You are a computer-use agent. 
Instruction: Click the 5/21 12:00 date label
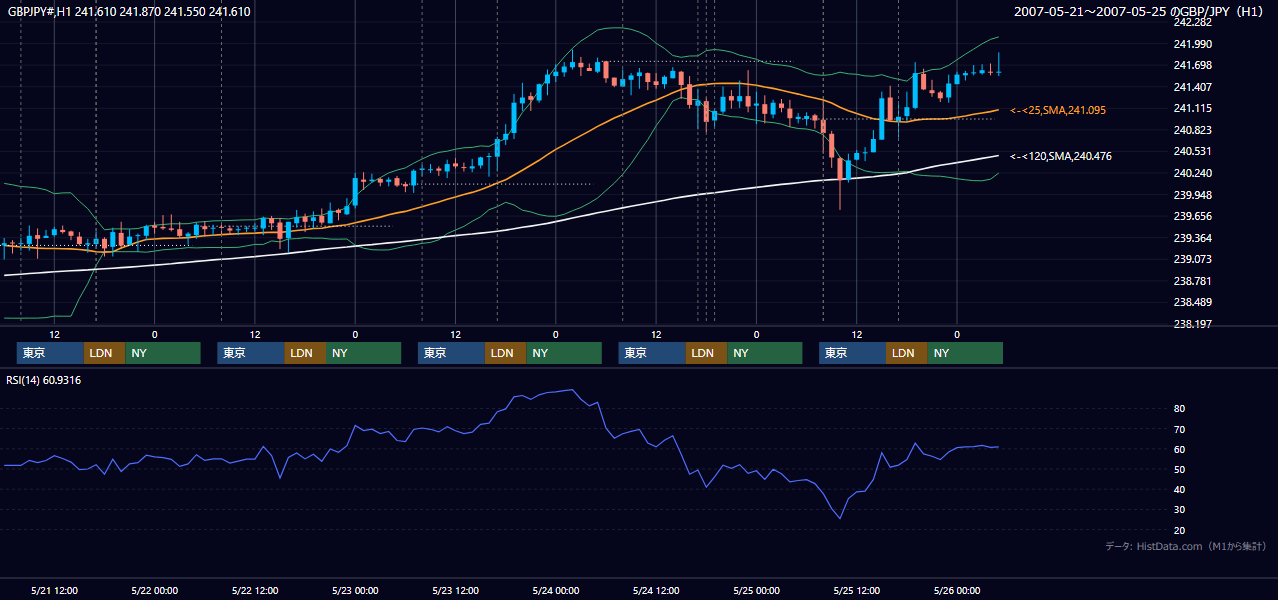[55, 591]
